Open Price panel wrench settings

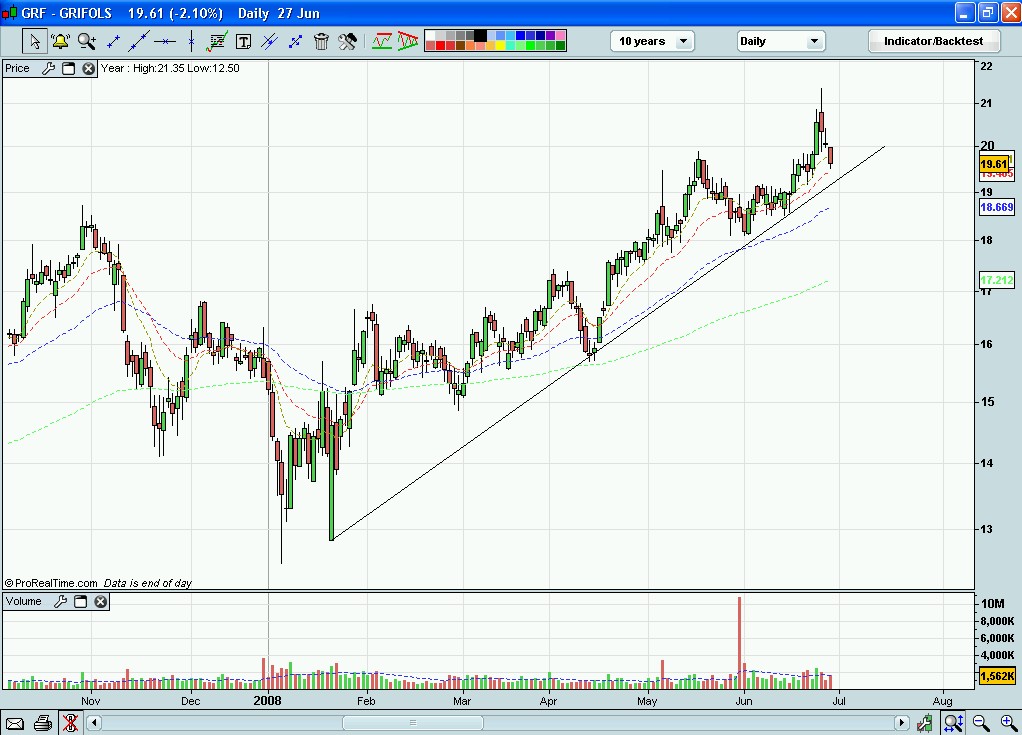click(x=48, y=68)
